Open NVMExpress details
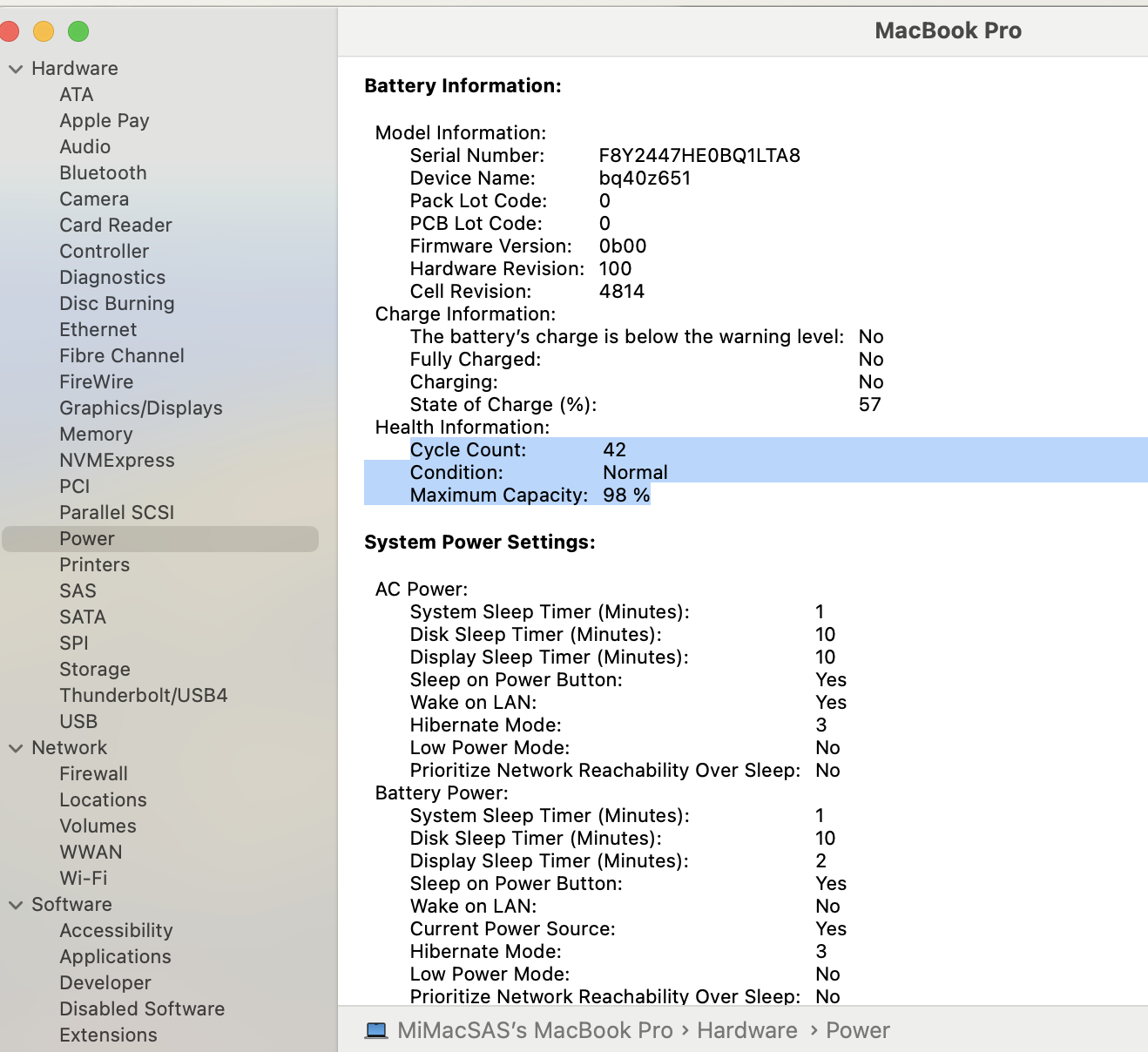 point(117,461)
